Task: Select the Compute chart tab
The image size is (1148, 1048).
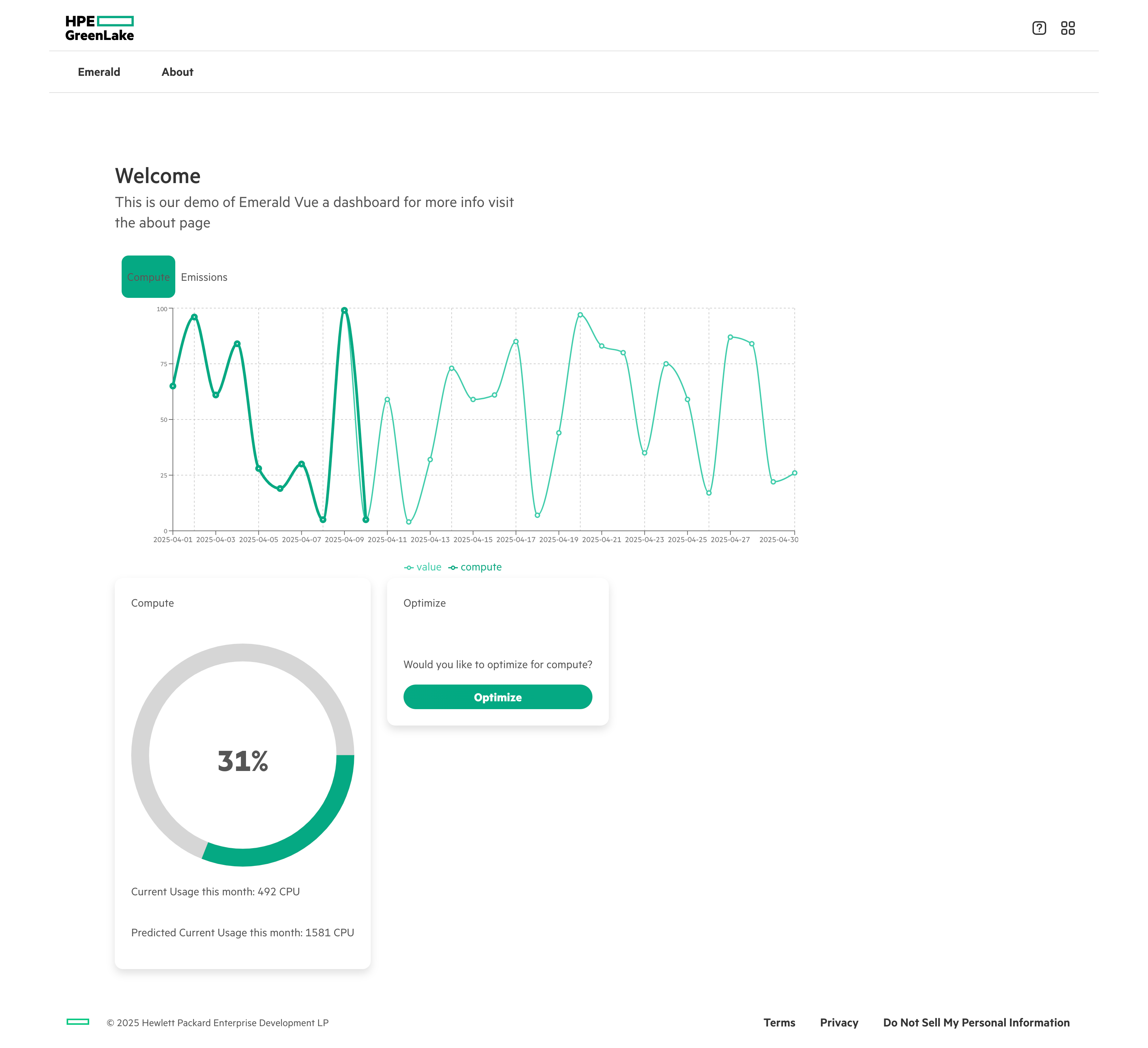Action: click(x=148, y=277)
